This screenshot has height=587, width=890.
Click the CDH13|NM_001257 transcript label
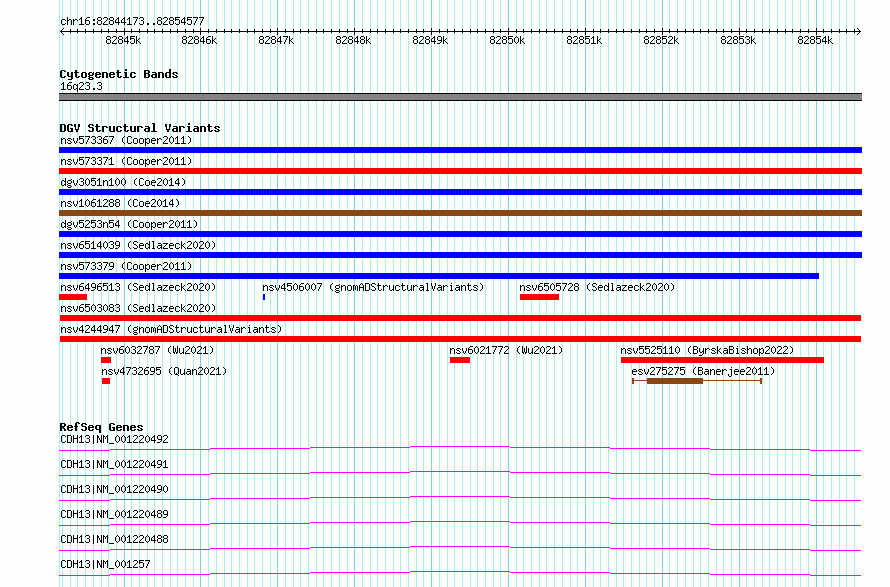105,564
